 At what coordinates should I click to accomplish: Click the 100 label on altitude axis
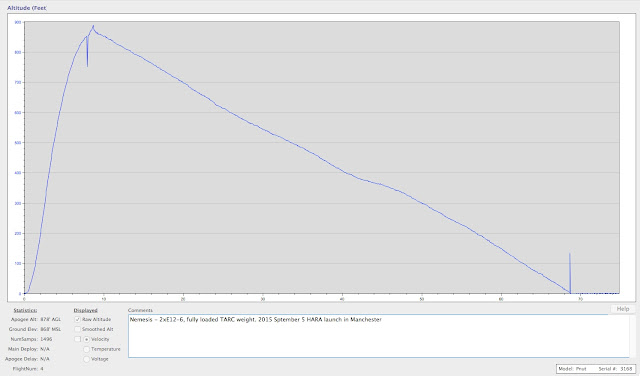click(18, 263)
